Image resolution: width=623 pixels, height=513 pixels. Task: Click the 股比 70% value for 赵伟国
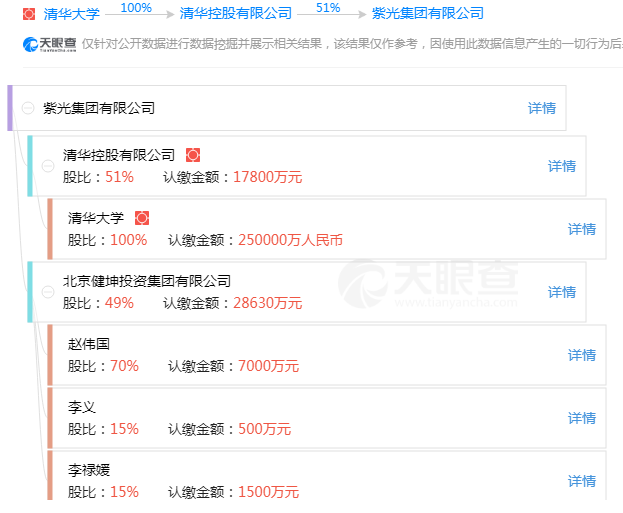[x=124, y=366]
